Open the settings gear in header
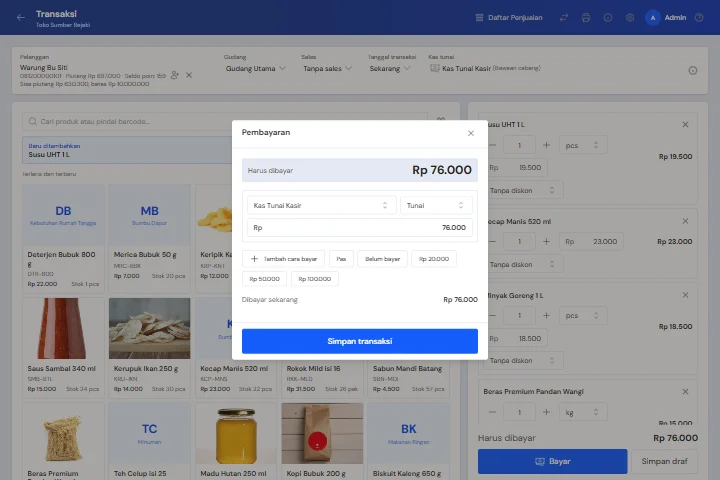 (630, 17)
